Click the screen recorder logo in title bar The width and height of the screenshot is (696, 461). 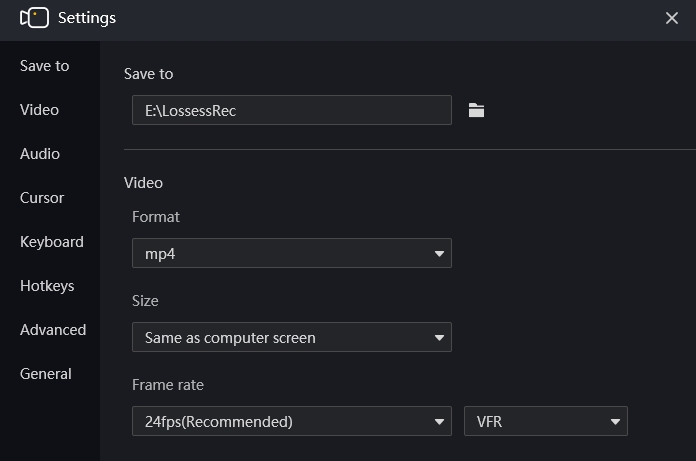[x=35, y=18]
